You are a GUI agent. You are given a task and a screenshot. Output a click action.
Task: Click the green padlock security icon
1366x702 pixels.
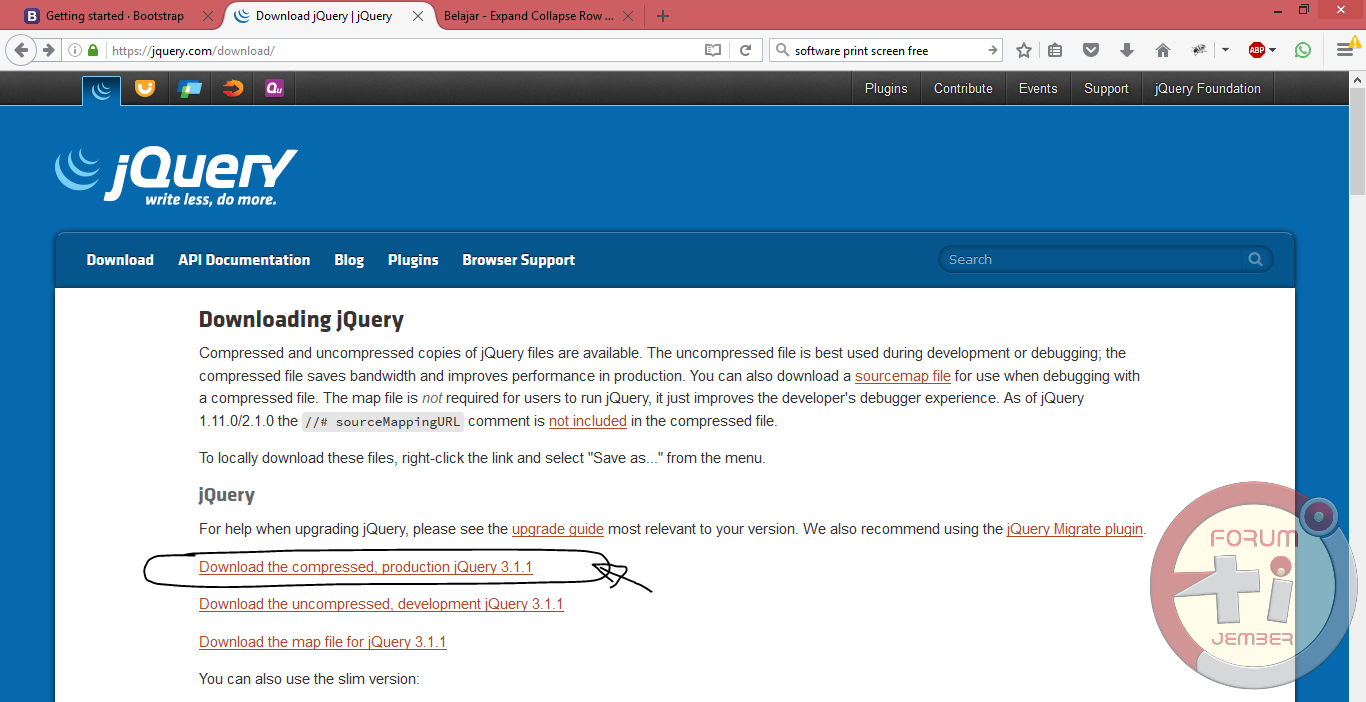[x=94, y=50]
